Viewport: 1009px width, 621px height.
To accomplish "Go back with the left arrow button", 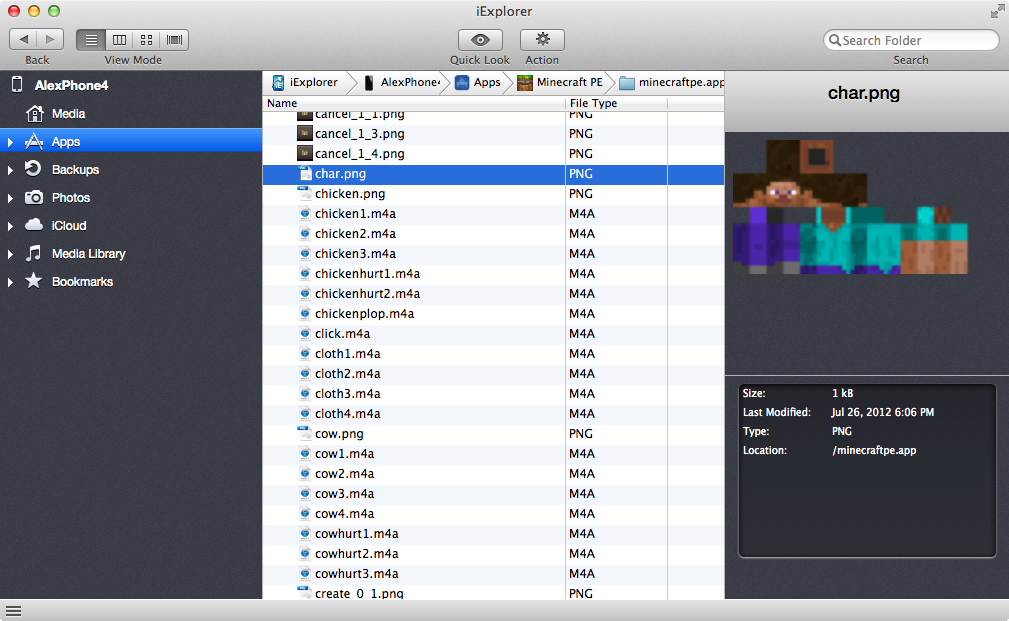I will pos(23,40).
